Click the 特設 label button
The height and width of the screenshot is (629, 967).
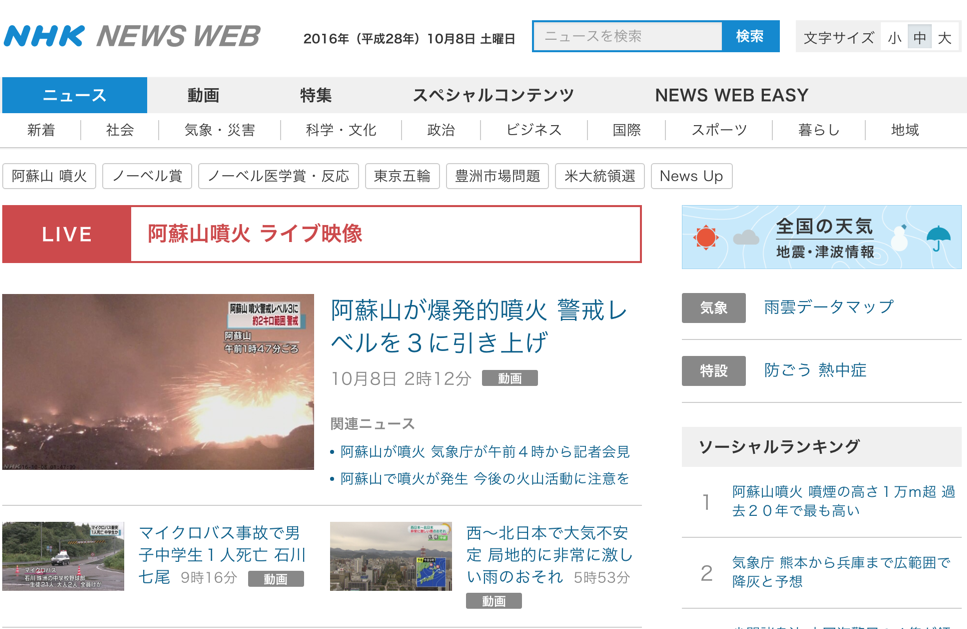(713, 371)
